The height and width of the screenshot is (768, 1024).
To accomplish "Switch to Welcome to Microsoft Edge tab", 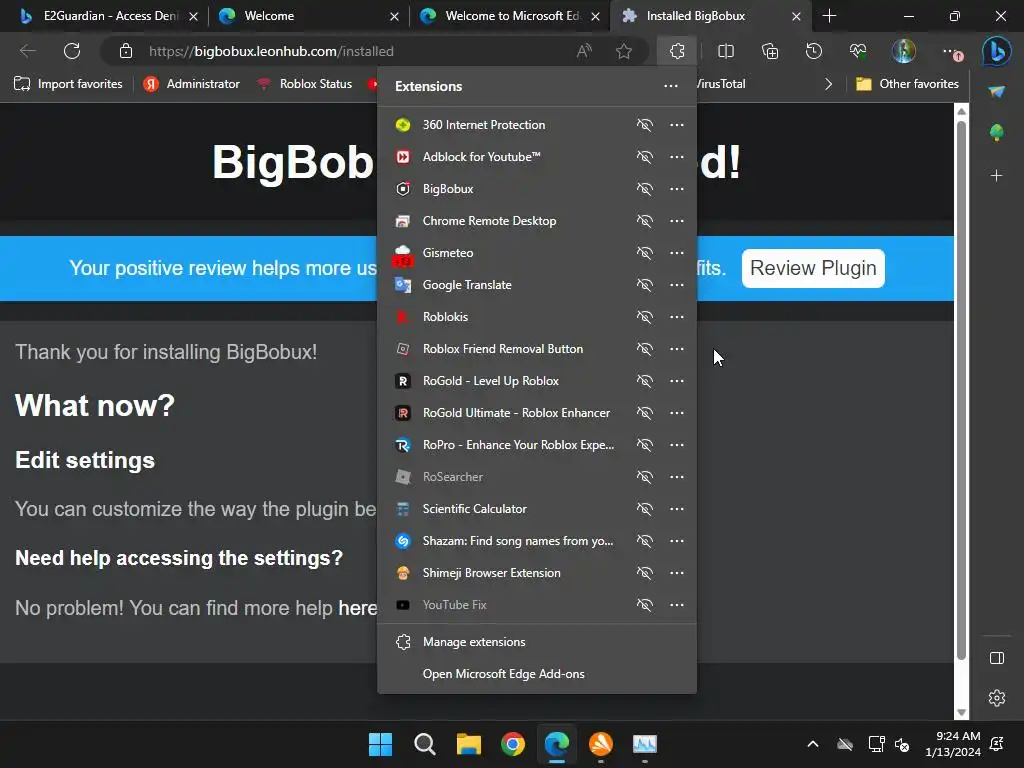I will point(509,16).
